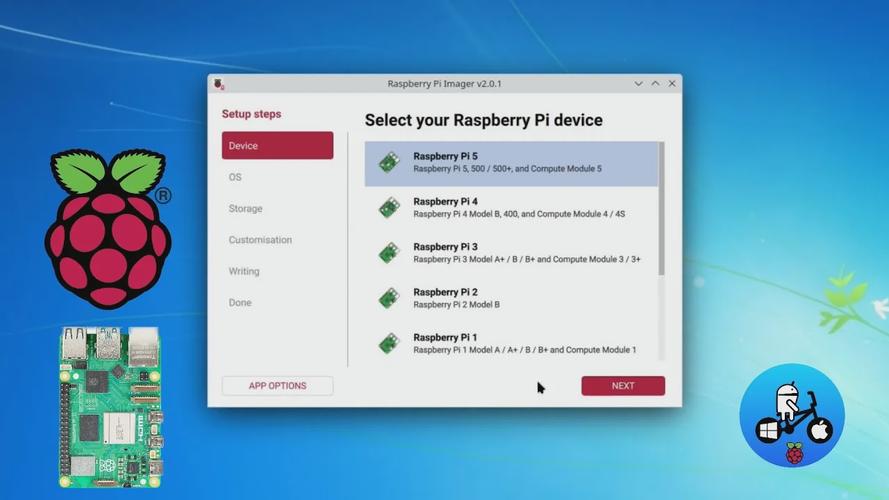Choose Raspberry Pi 4 from the device list
Screen dimensions: 889x500
click(x=511, y=208)
